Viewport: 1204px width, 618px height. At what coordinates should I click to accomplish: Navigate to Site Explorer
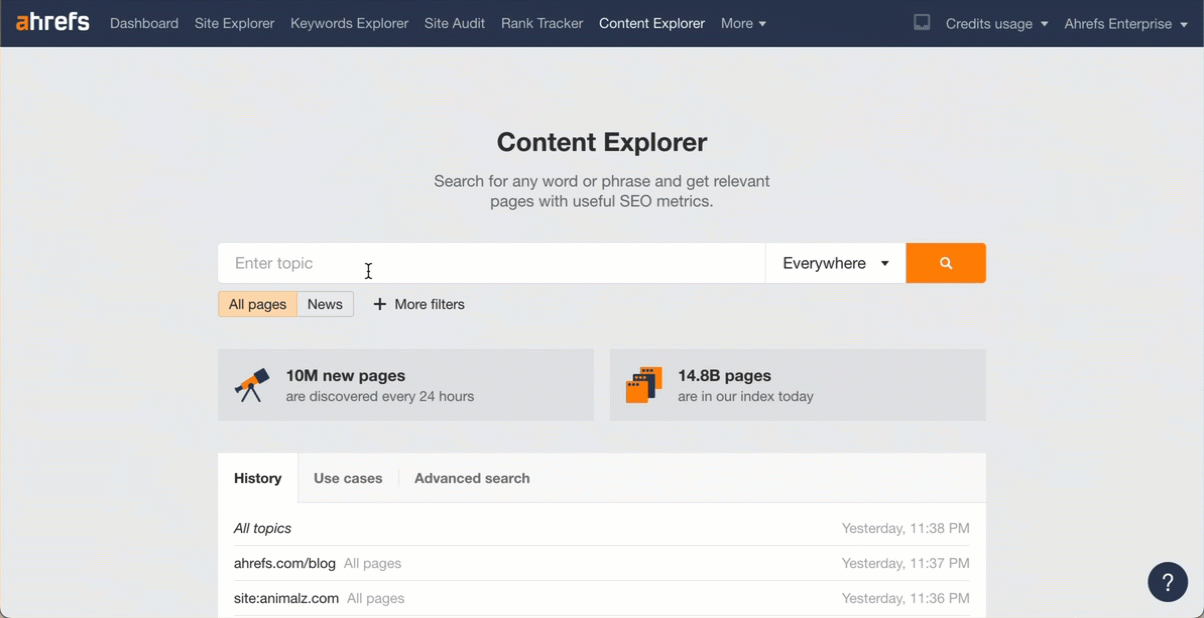(x=234, y=23)
